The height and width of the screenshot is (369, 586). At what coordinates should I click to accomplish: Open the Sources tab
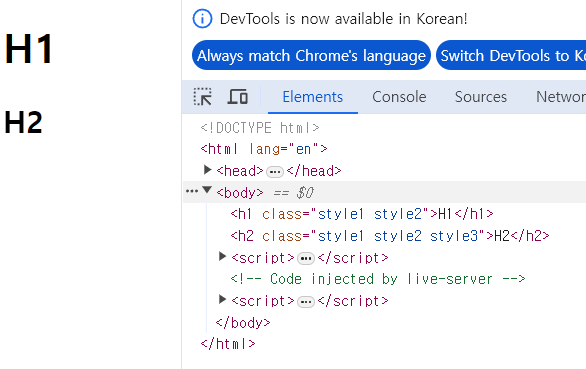(x=481, y=97)
